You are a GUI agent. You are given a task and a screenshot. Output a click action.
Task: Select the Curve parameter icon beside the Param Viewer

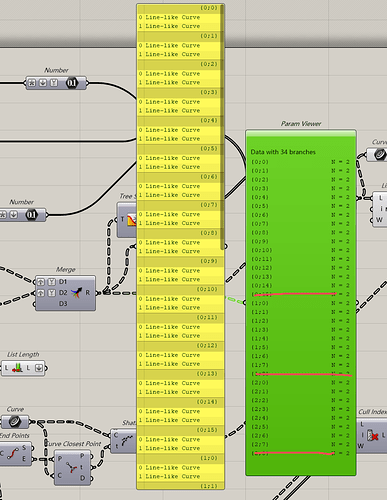pyautogui.click(x=380, y=155)
